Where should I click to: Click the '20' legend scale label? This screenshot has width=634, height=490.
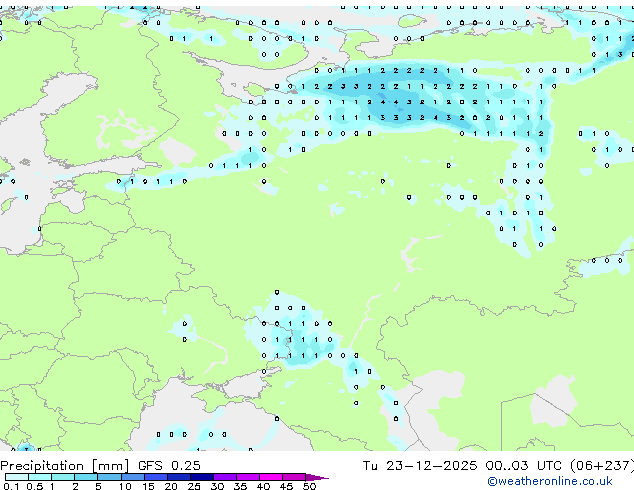171,486
